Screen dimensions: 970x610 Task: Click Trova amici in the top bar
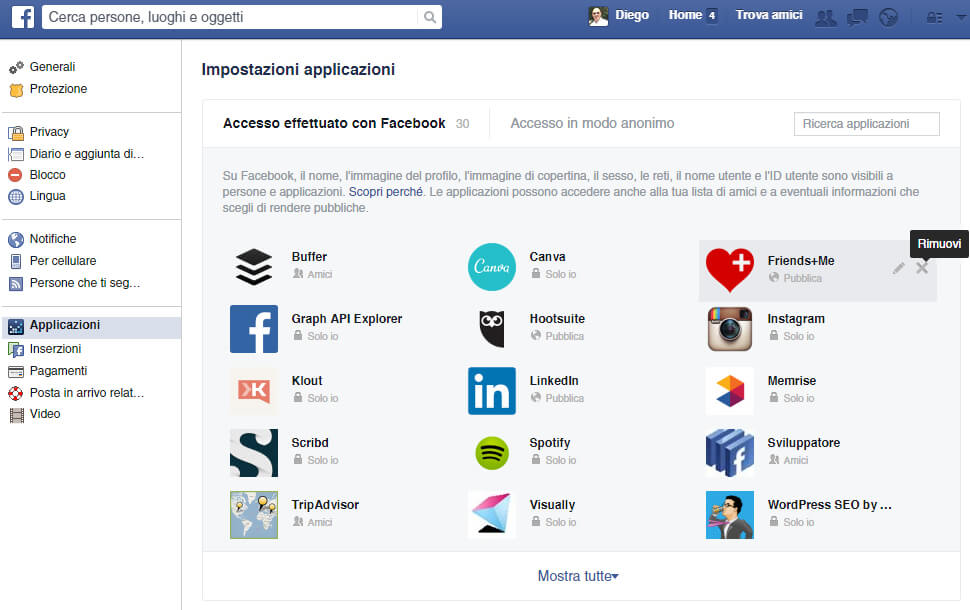(769, 15)
